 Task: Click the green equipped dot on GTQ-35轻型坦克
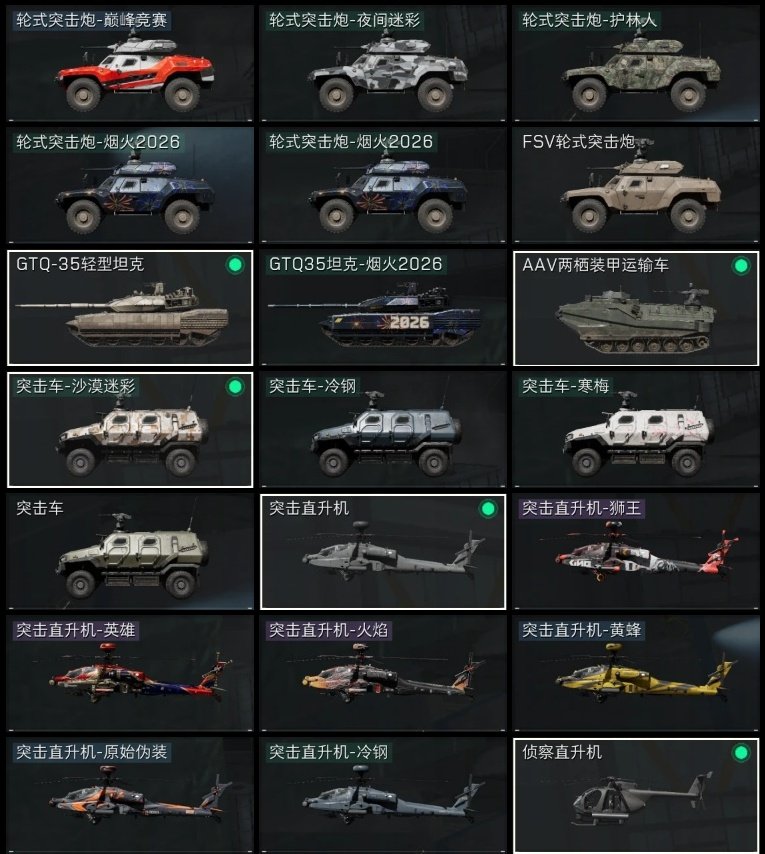coord(235,265)
